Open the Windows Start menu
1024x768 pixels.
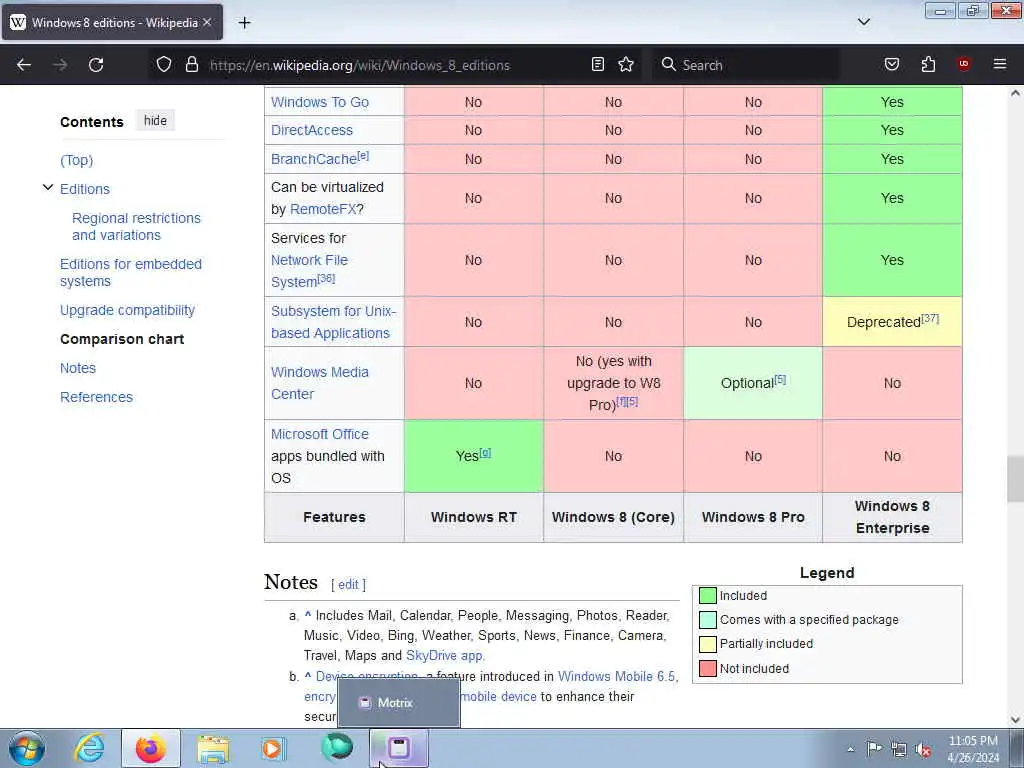click(27, 748)
